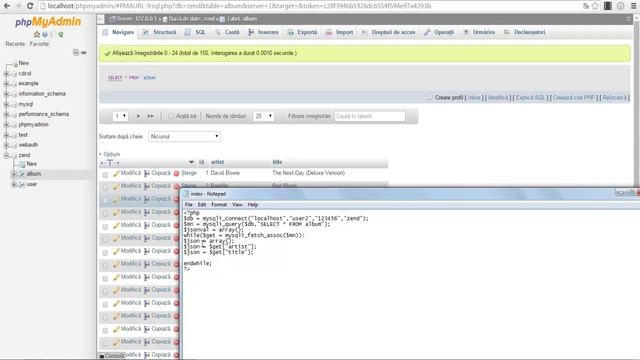
Task: Bookmark page with the star icon
Action: coord(595,6)
